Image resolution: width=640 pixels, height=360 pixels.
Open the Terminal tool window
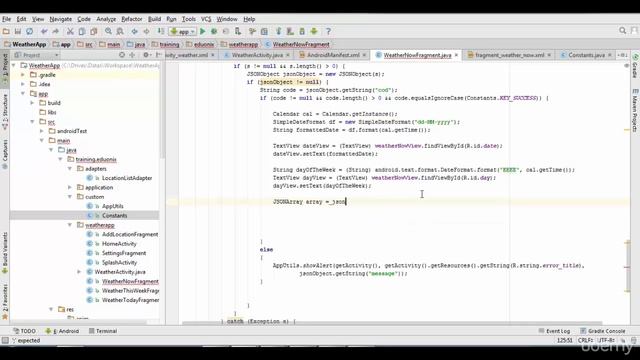pos(103,331)
